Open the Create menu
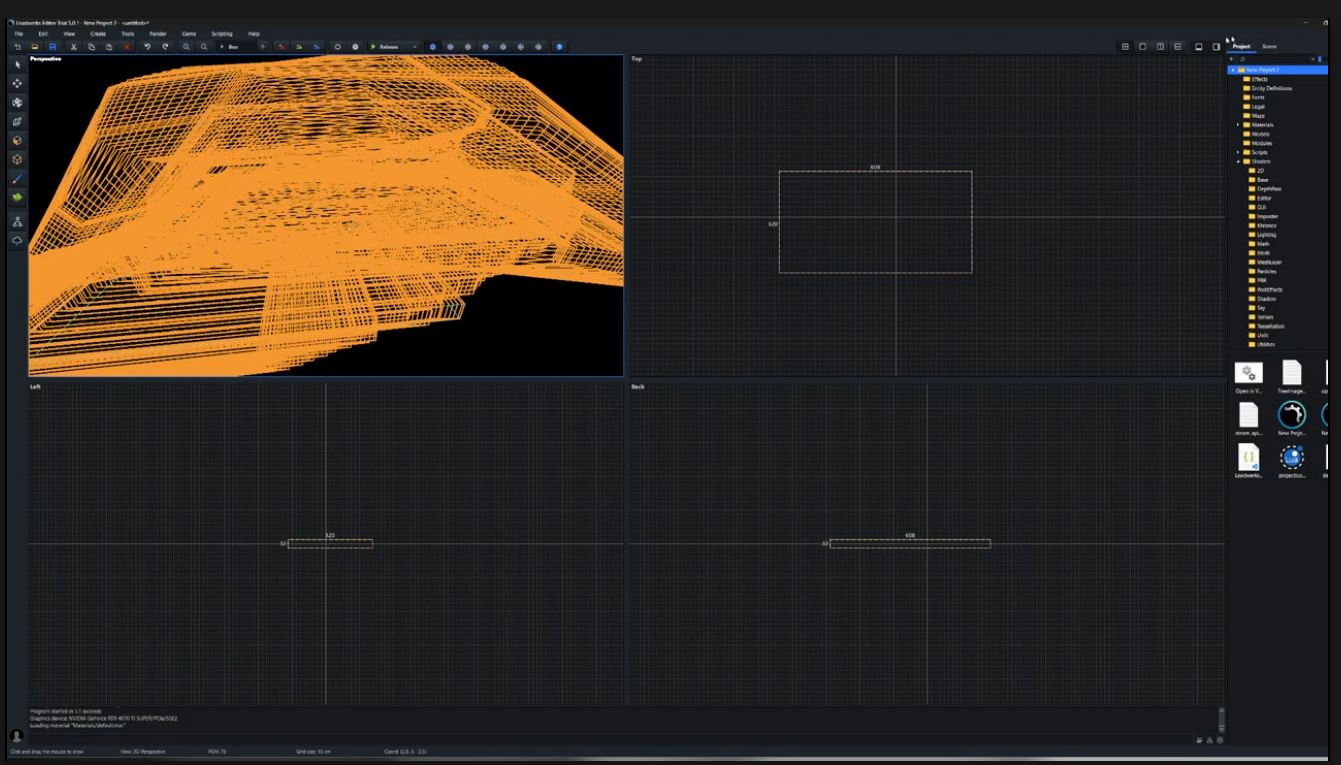This screenshot has height=765, width=1341. coord(98,34)
